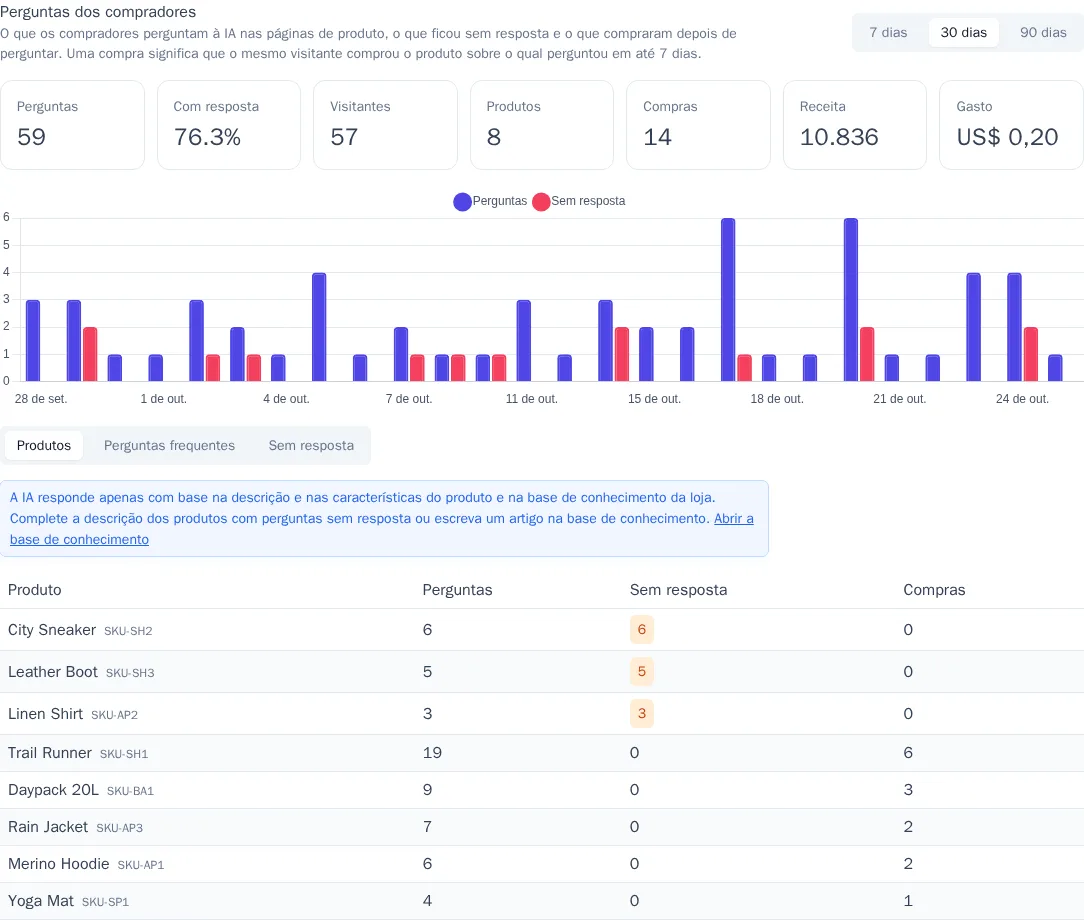Switch to the 90 dias period
Screen dimensions: 1084x920
[x=1043, y=32]
